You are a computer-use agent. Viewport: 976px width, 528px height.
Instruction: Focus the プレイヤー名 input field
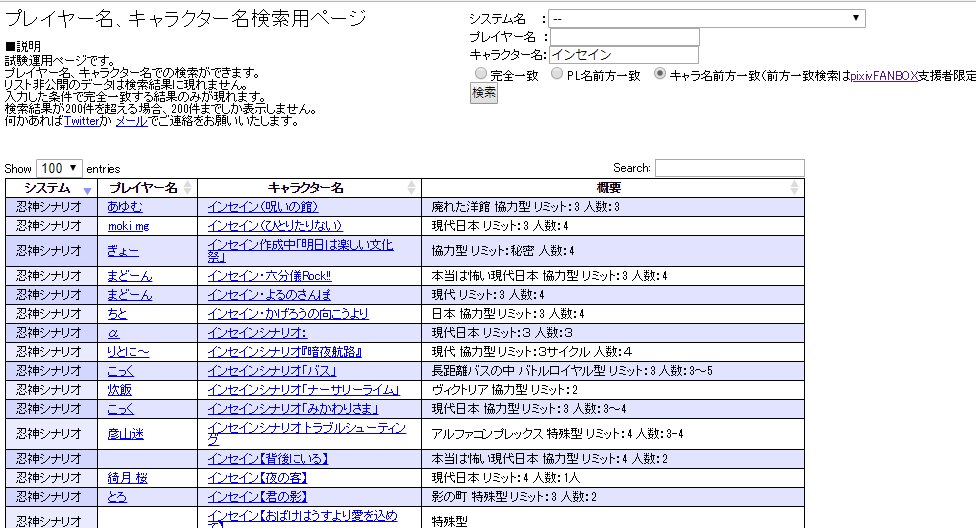coord(624,37)
